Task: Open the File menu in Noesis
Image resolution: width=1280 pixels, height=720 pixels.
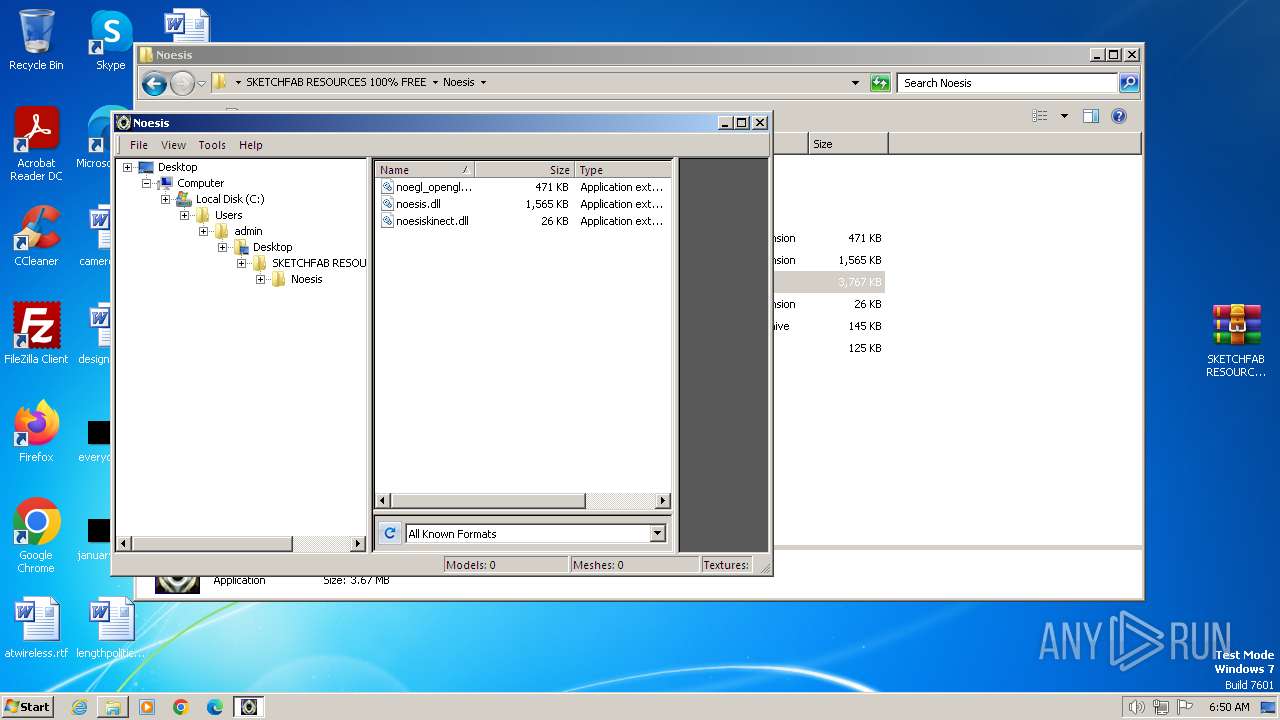Action: [139, 145]
